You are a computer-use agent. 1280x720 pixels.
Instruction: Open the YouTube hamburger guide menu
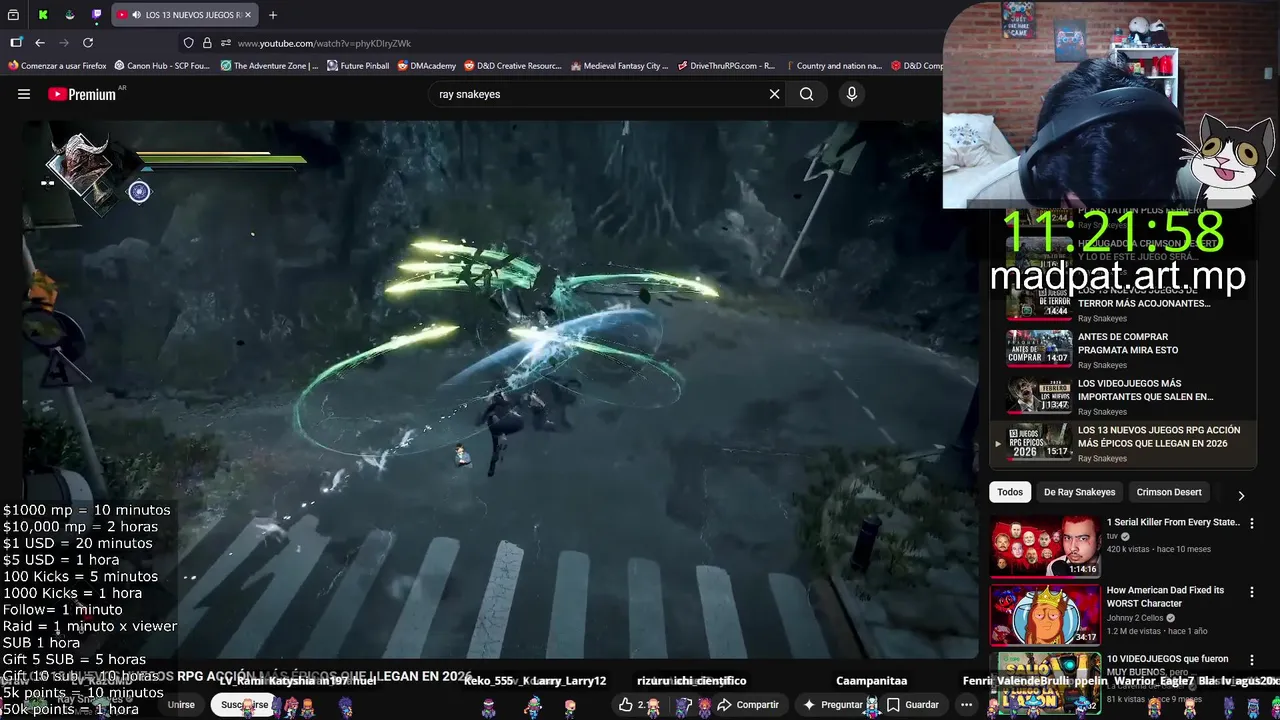pyautogui.click(x=24, y=94)
